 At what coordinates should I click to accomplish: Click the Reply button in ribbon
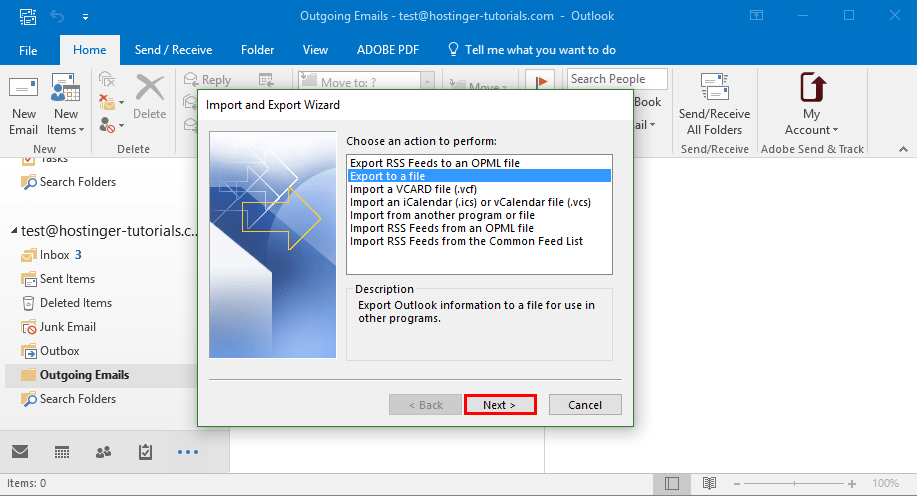coord(208,80)
